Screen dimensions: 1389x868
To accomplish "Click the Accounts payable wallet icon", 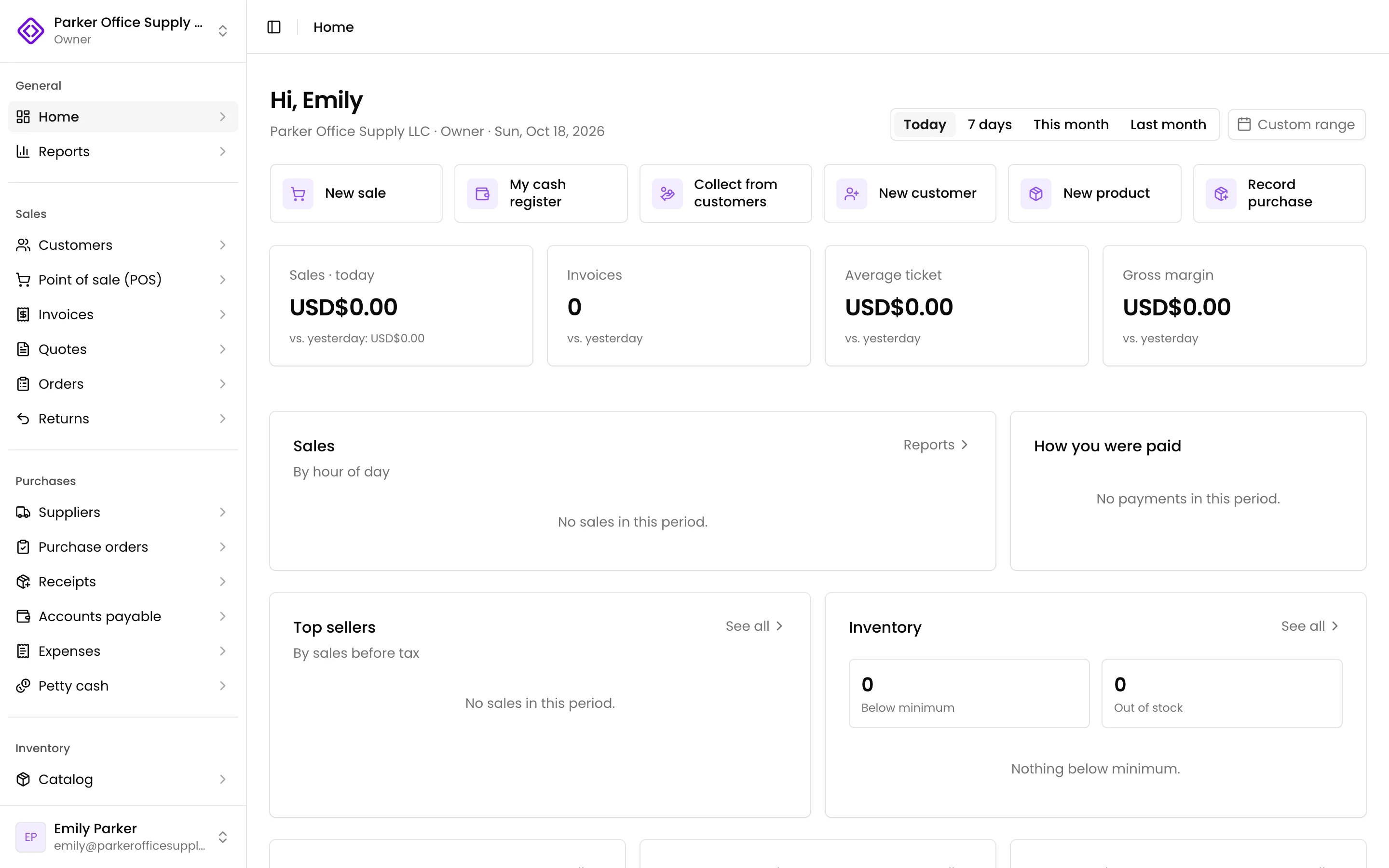I will click(23, 616).
